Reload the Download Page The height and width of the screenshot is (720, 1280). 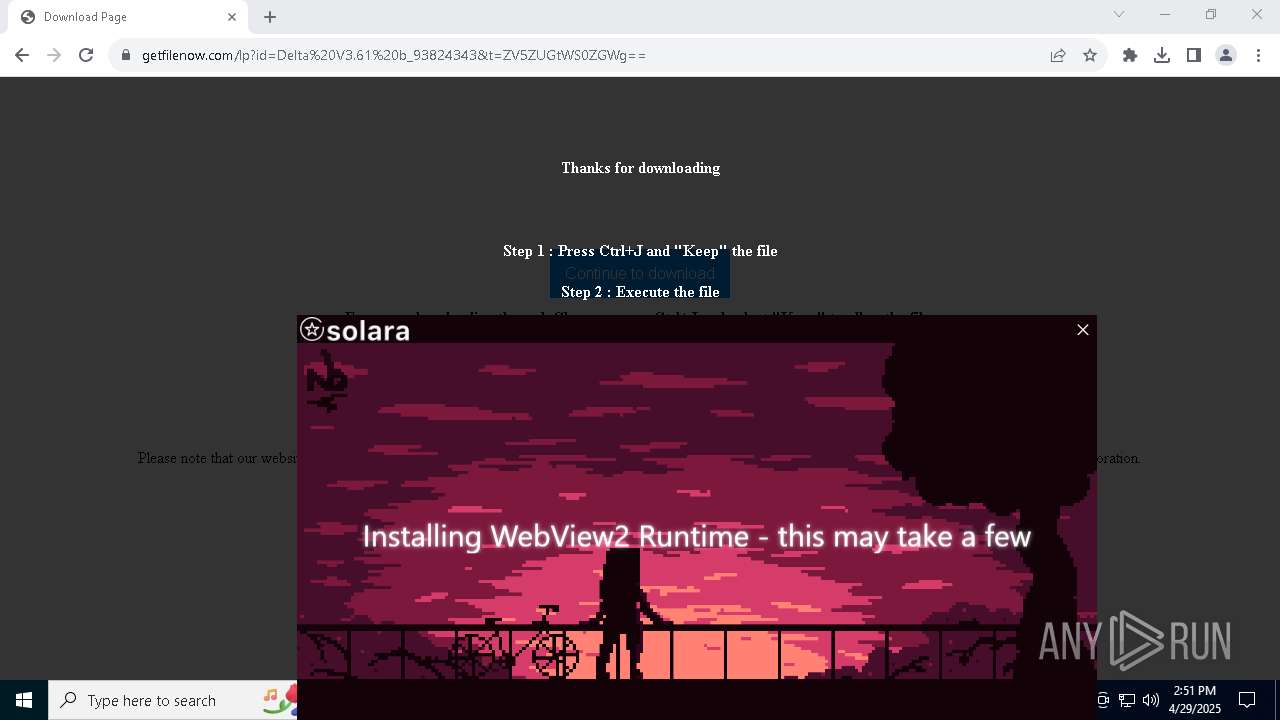pyautogui.click(x=86, y=56)
